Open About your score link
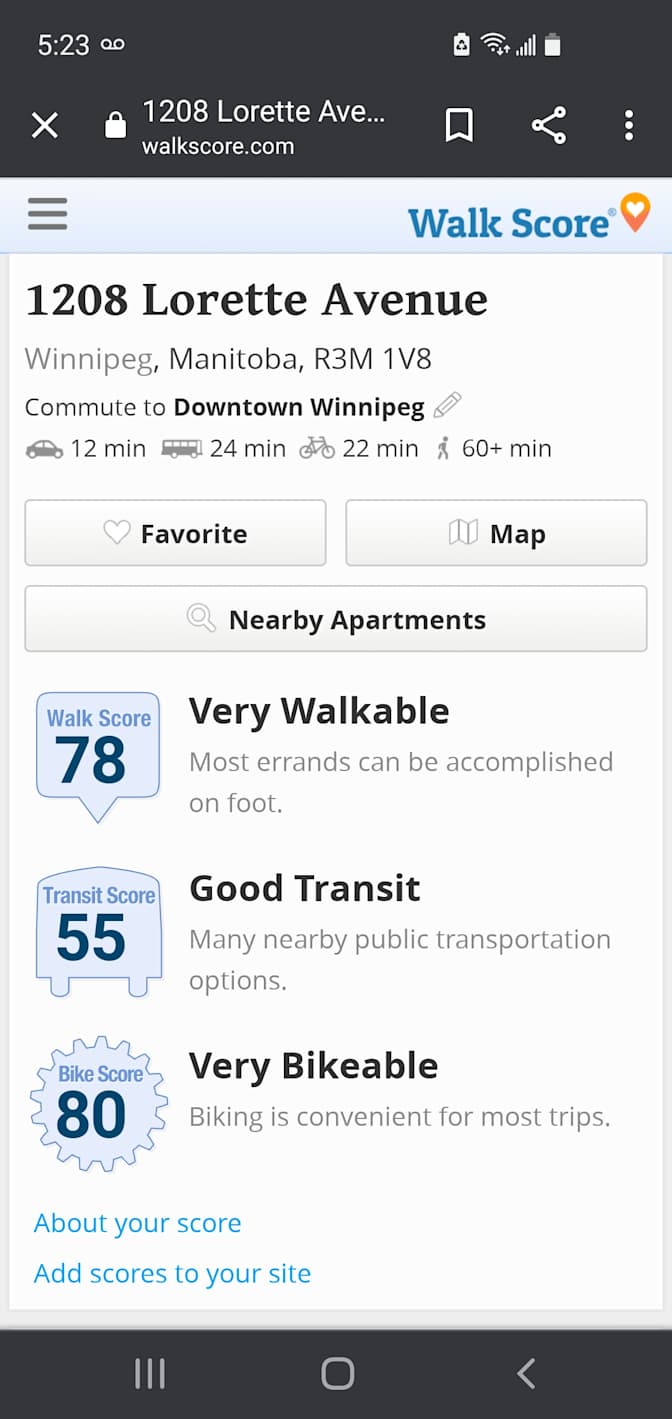The height and width of the screenshot is (1419, 672). [x=138, y=1223]
